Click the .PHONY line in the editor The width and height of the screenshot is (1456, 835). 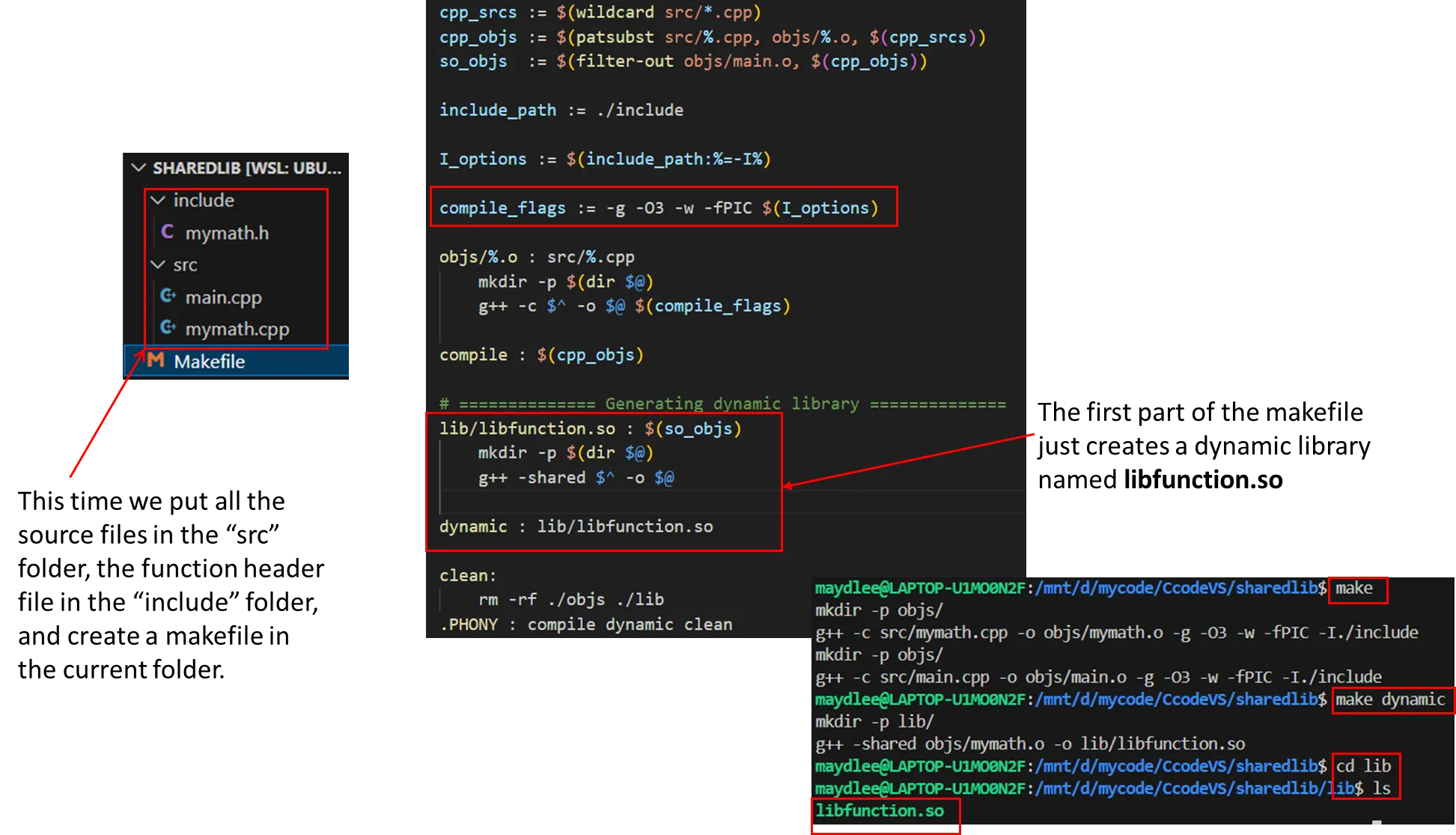[x=585, y=625]
